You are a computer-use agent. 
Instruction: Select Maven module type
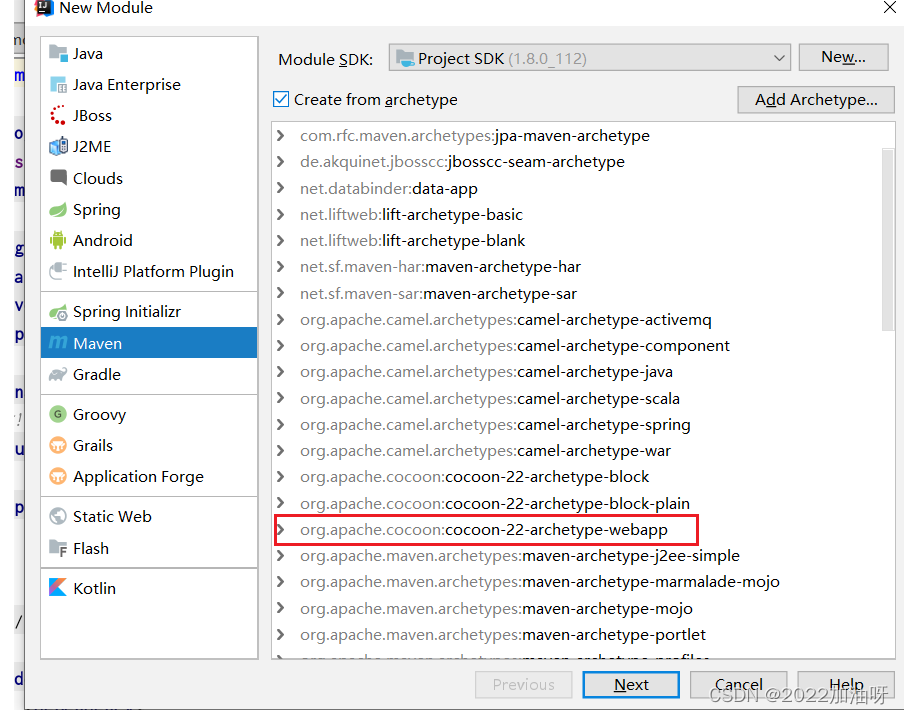pos(149,343)
